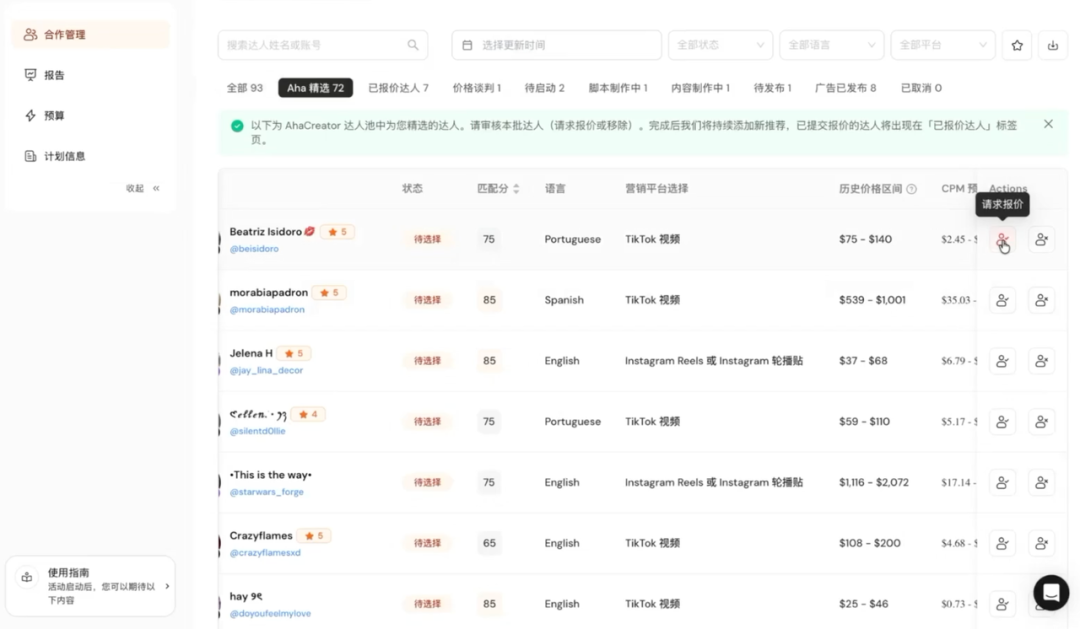Open the @jay_lina_decor profile link
Image resolution: width=1080 pixels, height=629 pixels.
point(266,370)
